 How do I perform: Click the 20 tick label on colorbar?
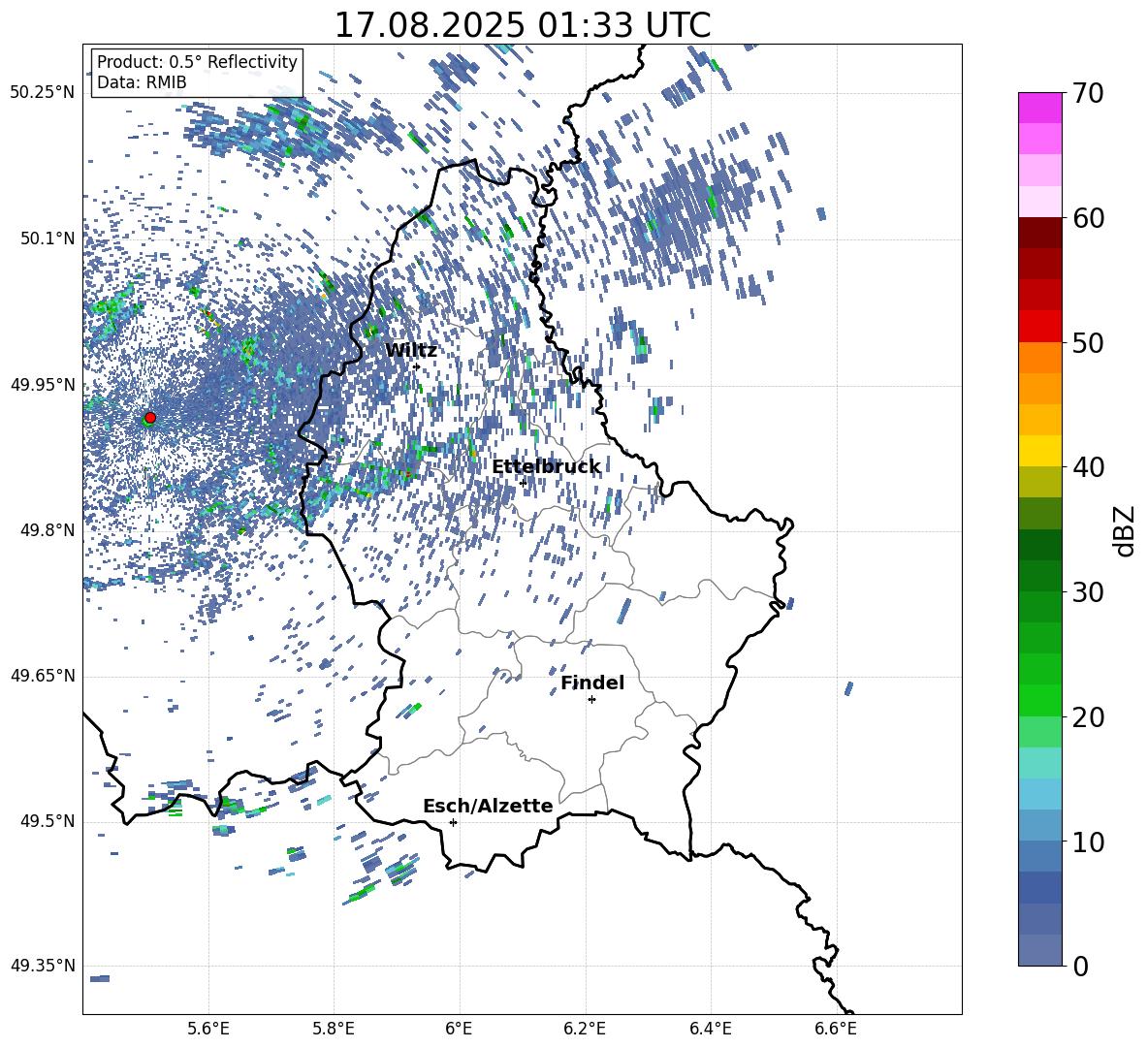click(1088, 716)
